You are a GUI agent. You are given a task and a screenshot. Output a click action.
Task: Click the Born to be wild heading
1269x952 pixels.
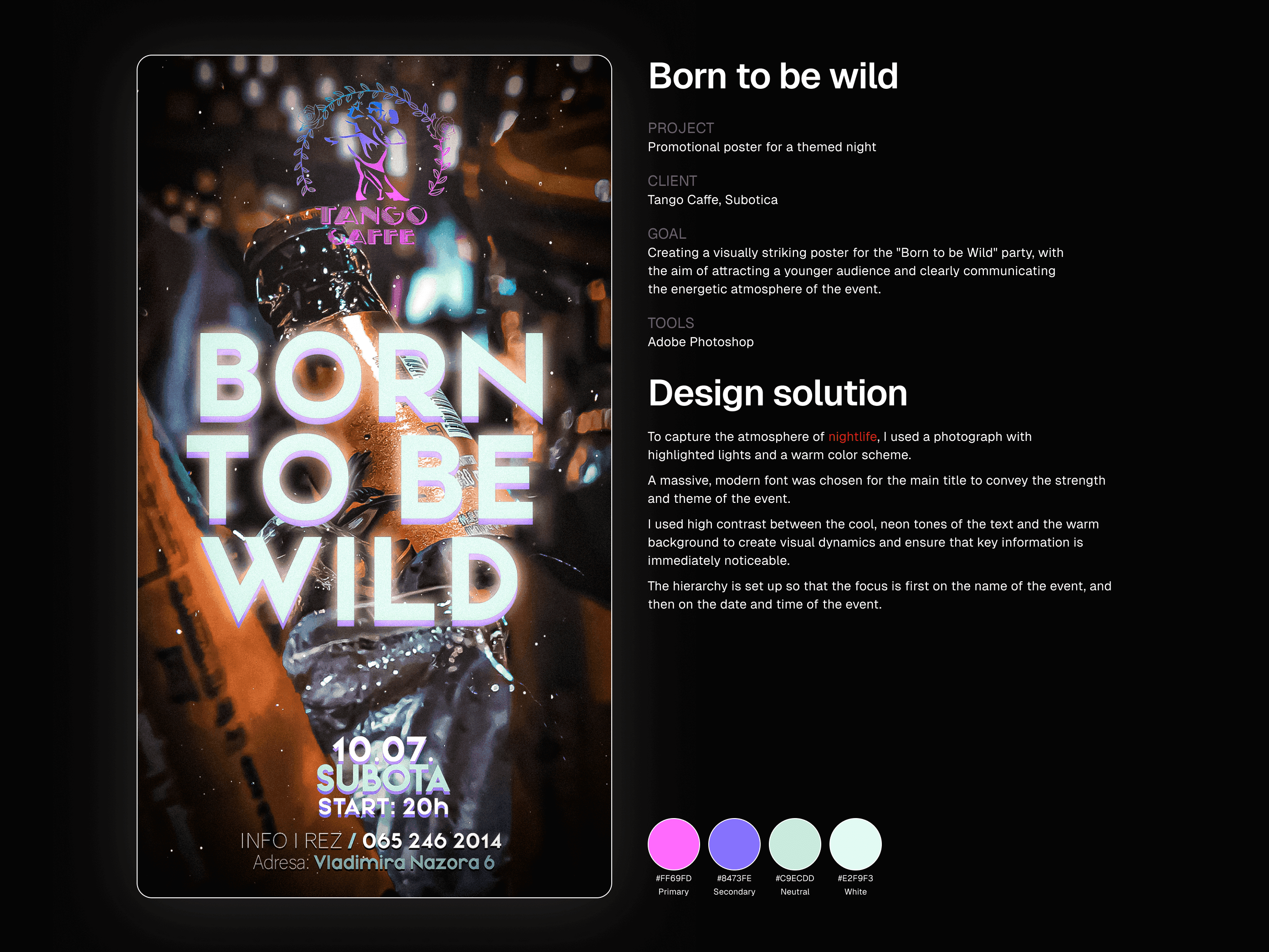(773, 77)
